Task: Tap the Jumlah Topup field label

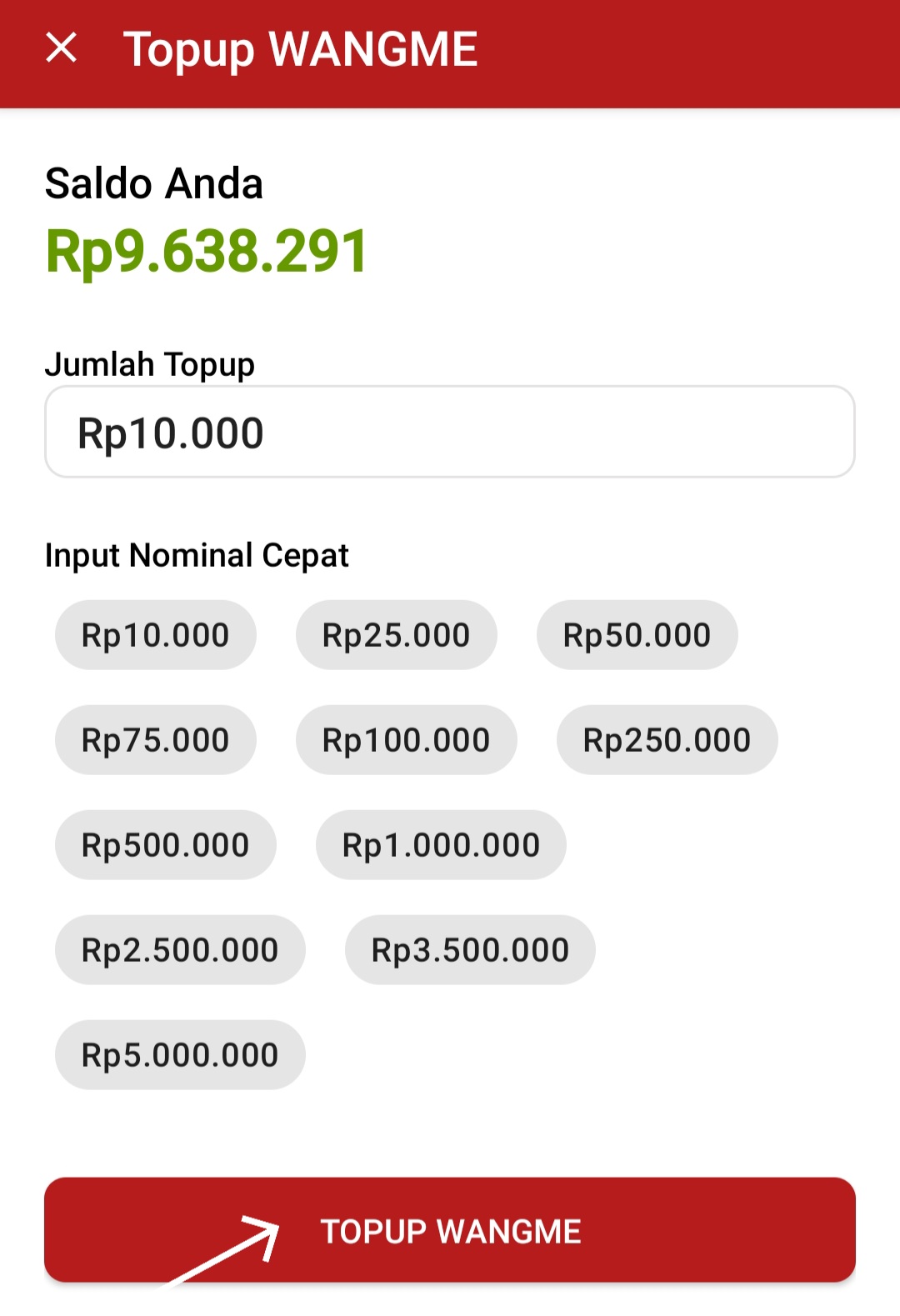Action: [150, 365]
